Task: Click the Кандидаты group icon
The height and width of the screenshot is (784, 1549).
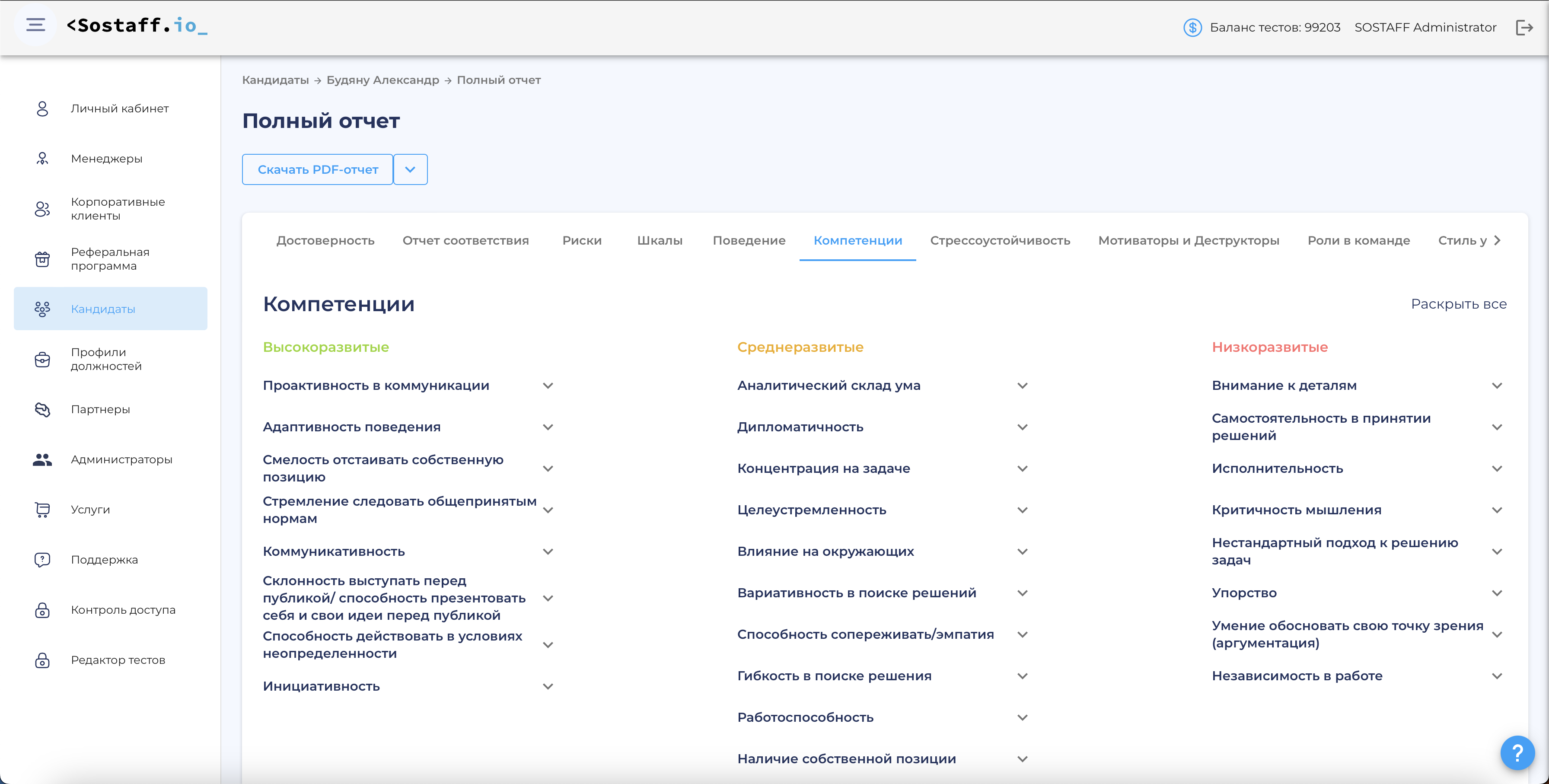Action: [x=42, y=309]
